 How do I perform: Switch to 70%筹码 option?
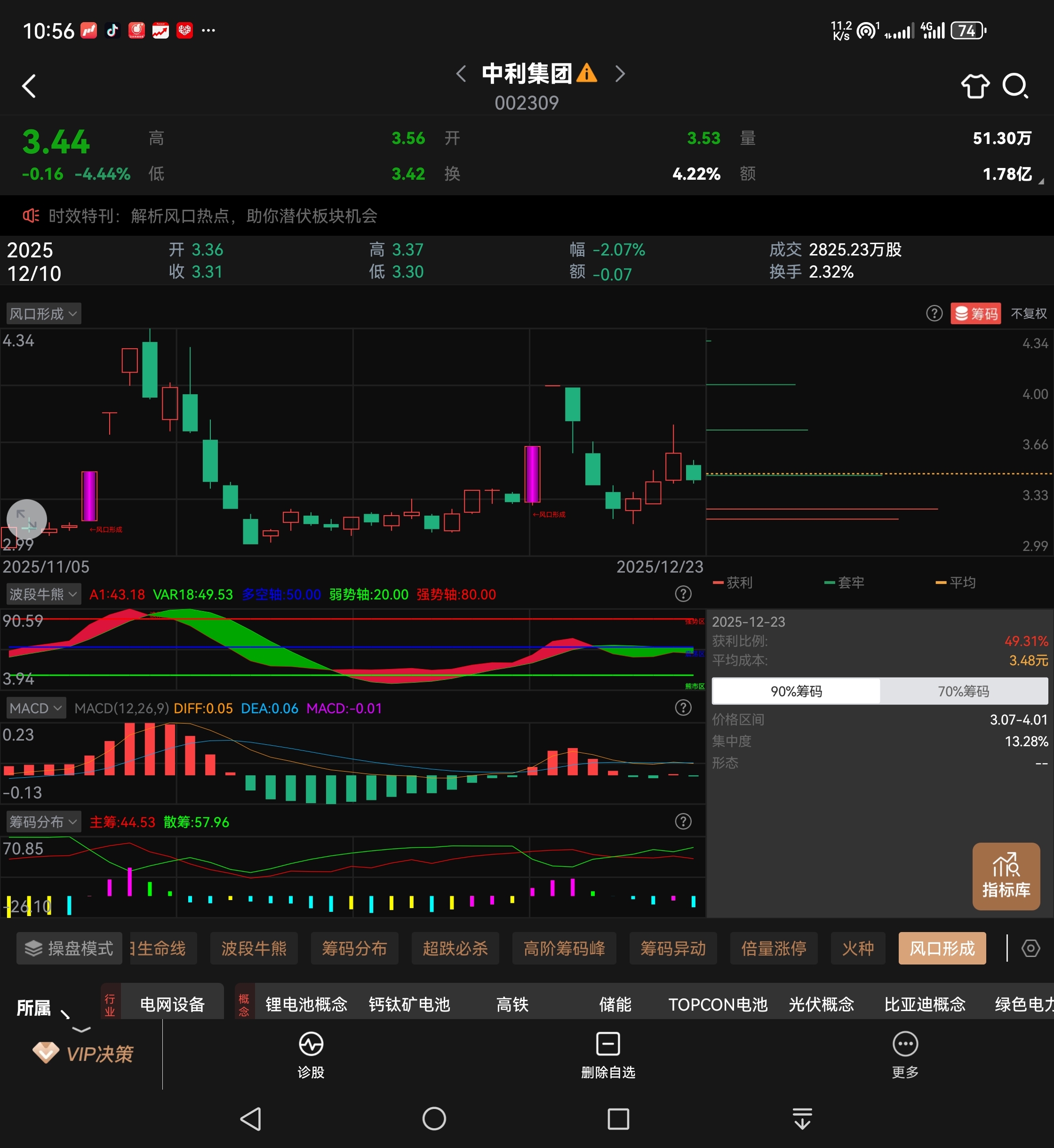(x=963, y=691)
